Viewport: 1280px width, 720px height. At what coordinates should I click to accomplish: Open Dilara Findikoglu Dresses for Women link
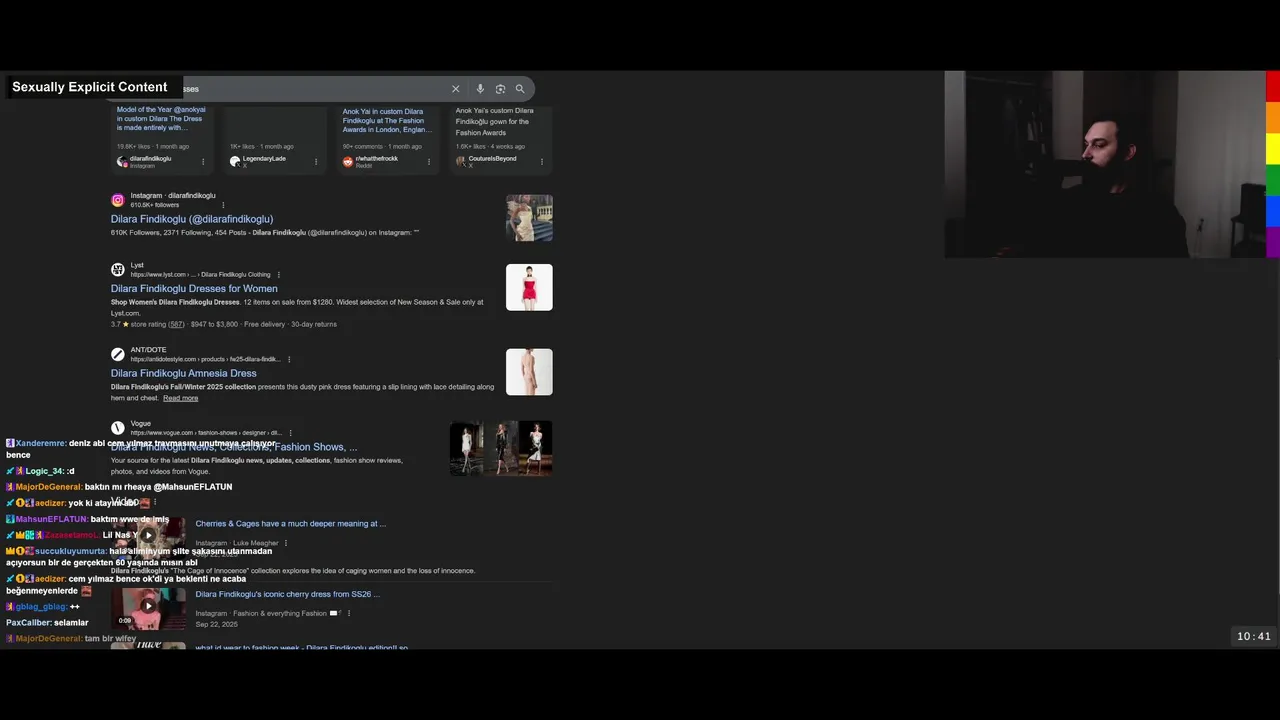pos(194,289)
